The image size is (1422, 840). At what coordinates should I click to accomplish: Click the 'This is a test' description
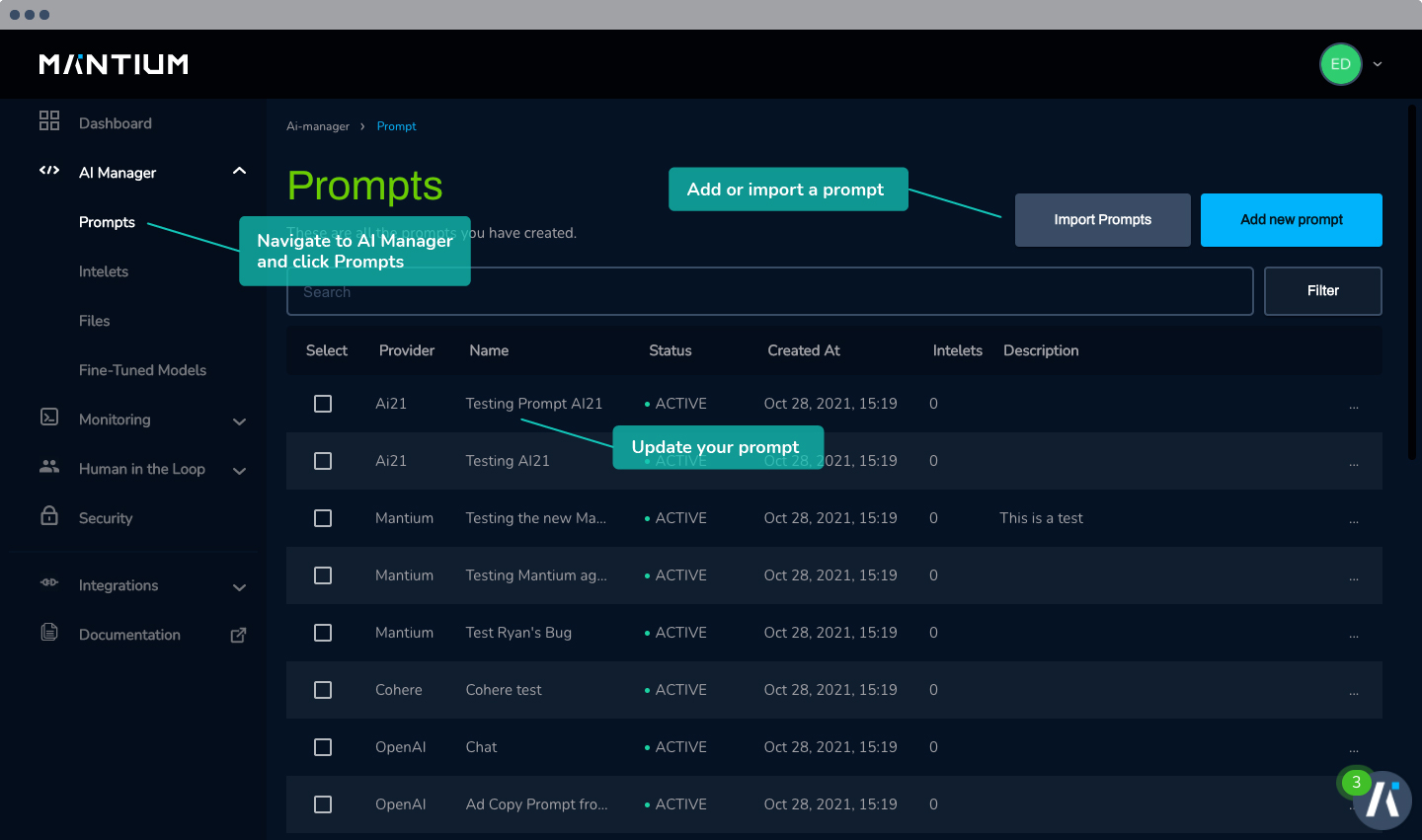point(1041,518)
